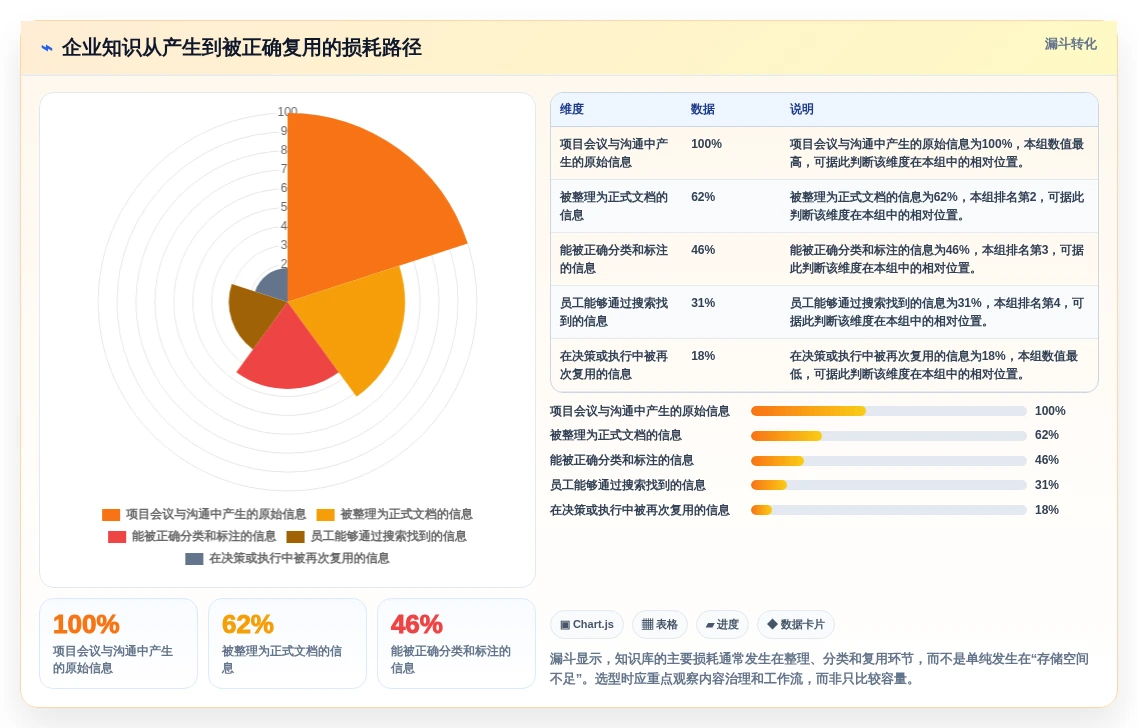Select the table cell showing 31%
1138x728 pixels.
703,303
